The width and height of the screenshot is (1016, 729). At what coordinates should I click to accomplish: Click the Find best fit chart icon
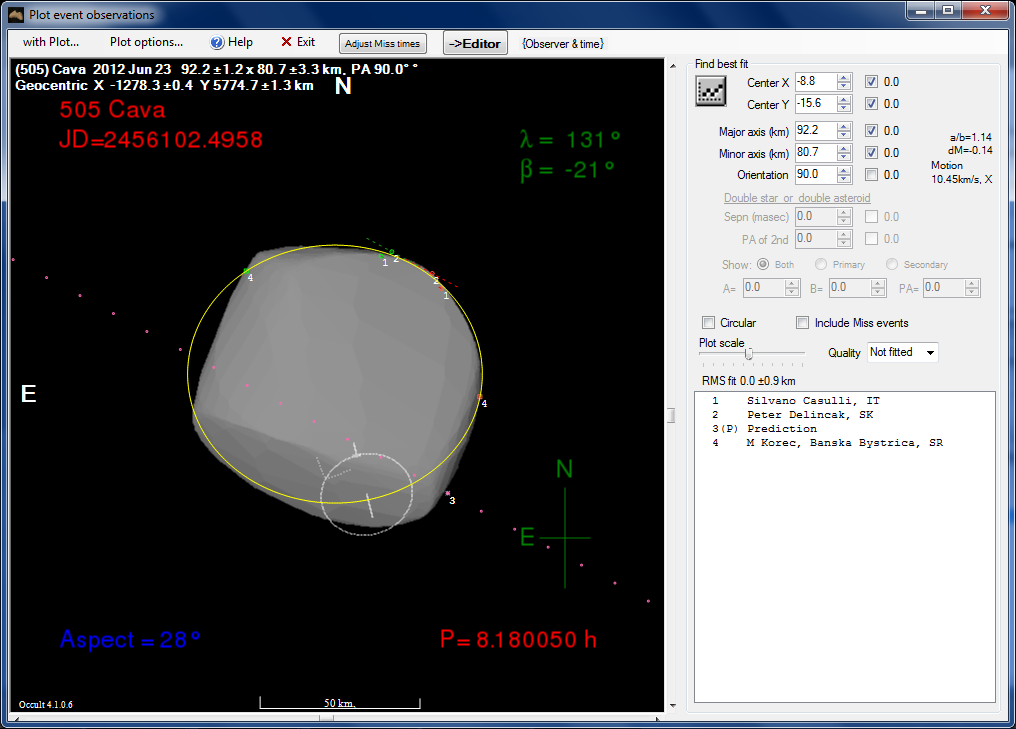[710, 91]
